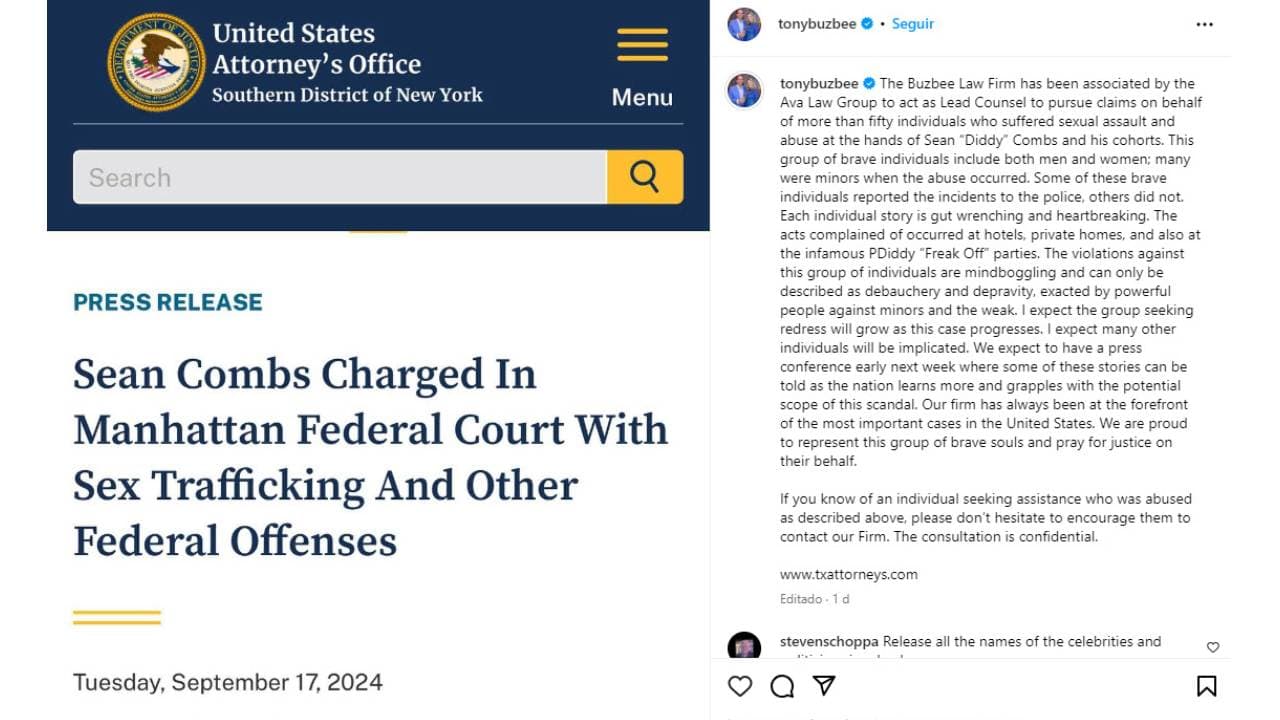Click the Sean Combs press release headline
This screenshot has width=1280, height=720.
370,456
